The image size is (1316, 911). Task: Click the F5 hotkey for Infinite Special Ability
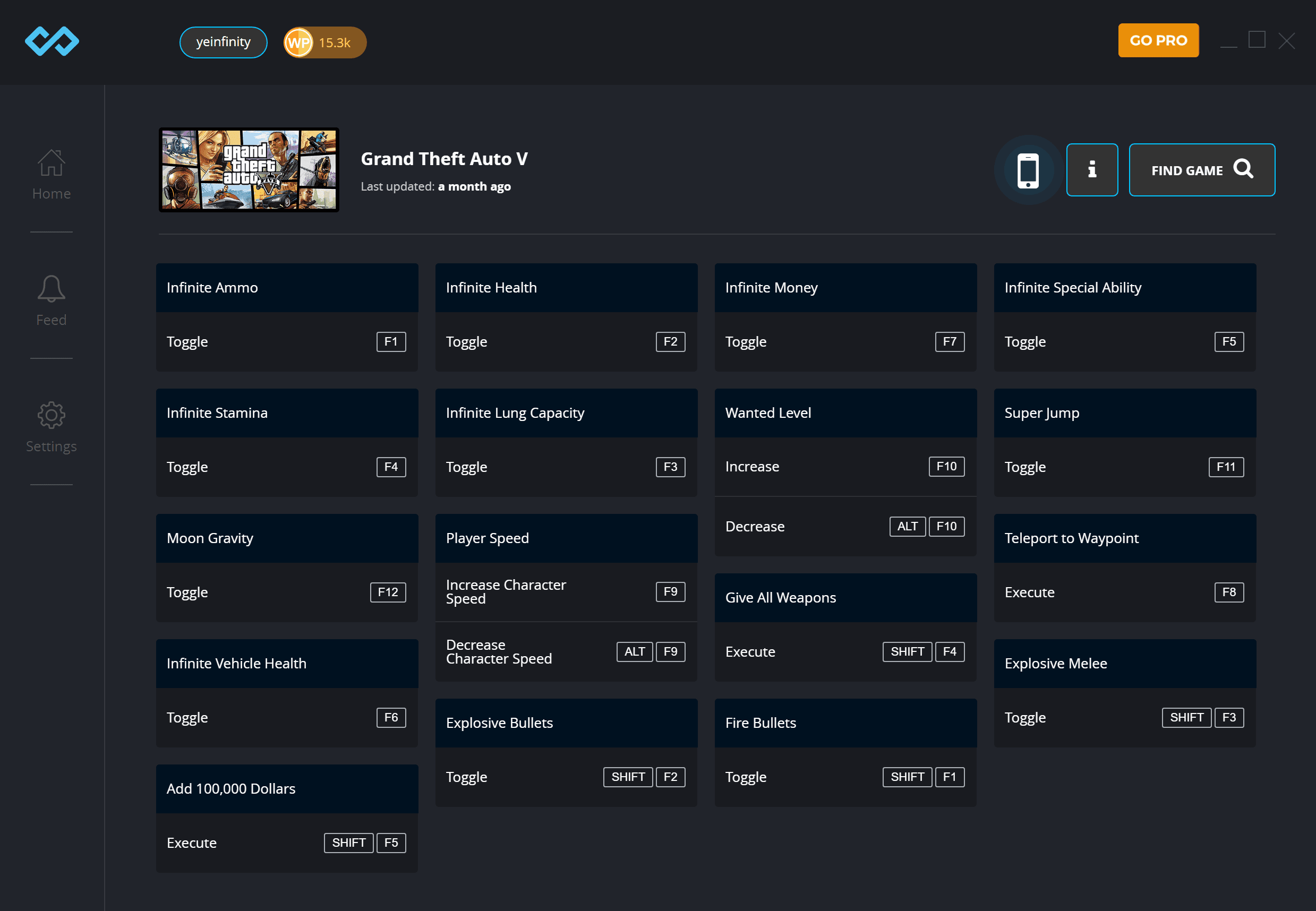tap(1229, 341)
